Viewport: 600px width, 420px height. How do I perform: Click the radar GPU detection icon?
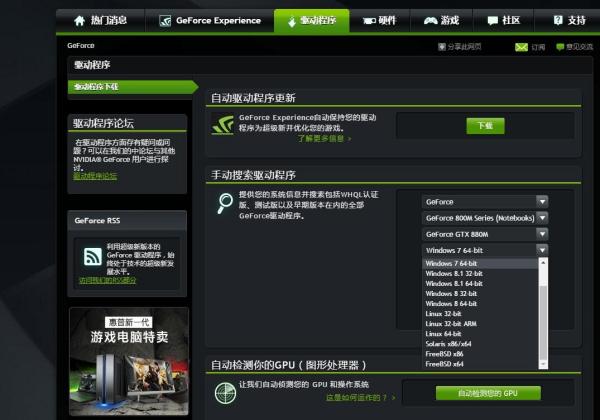[225, 393]
